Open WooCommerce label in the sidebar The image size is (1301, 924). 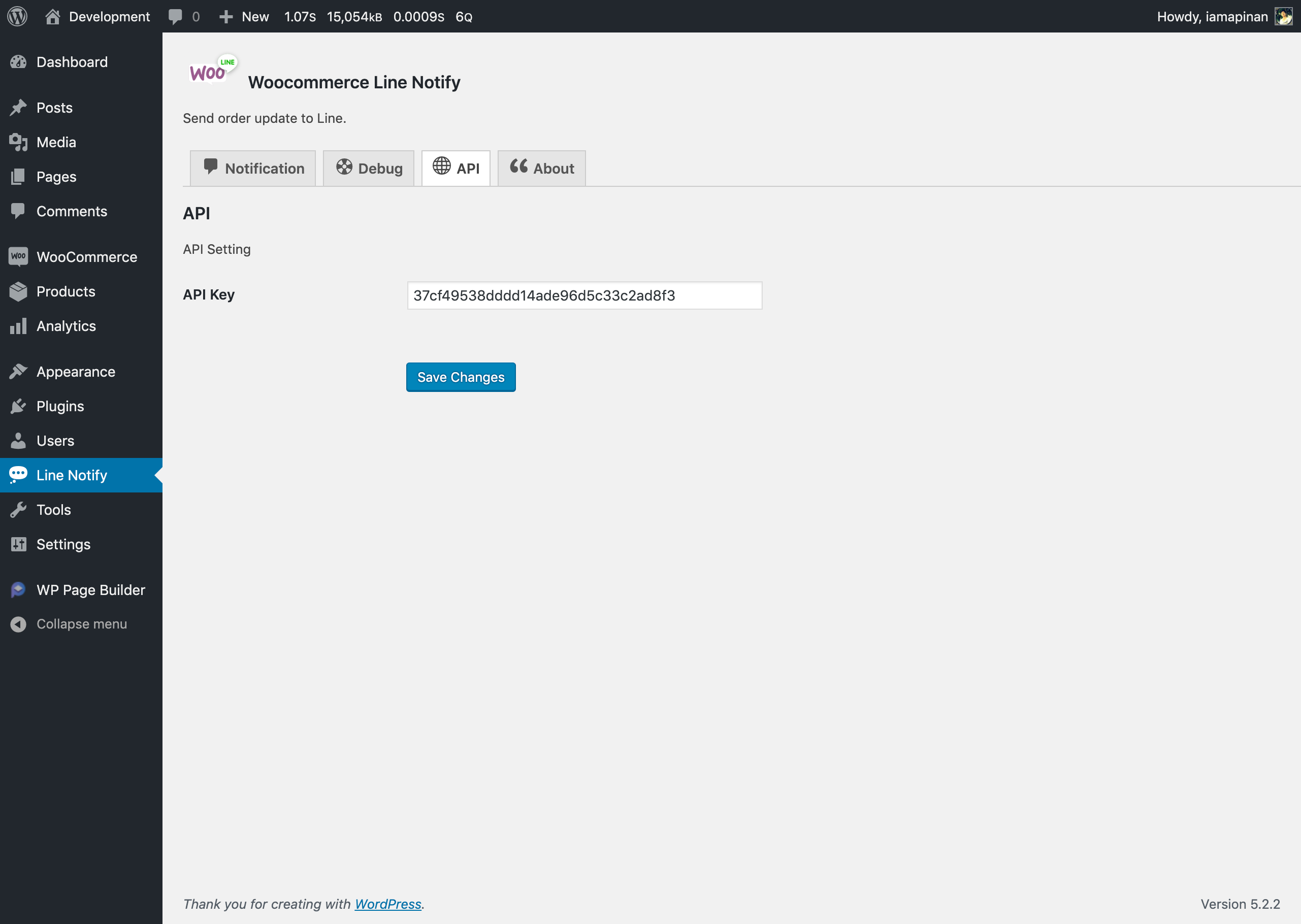click(x=87, y=256)
